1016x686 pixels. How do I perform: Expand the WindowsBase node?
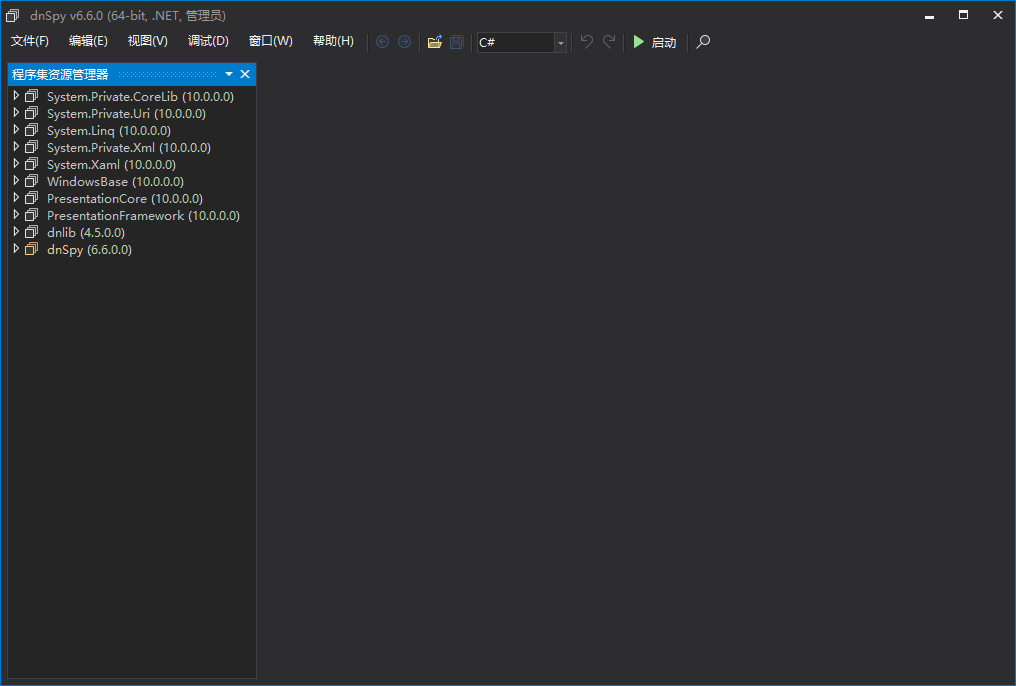(x=16, y=181)
